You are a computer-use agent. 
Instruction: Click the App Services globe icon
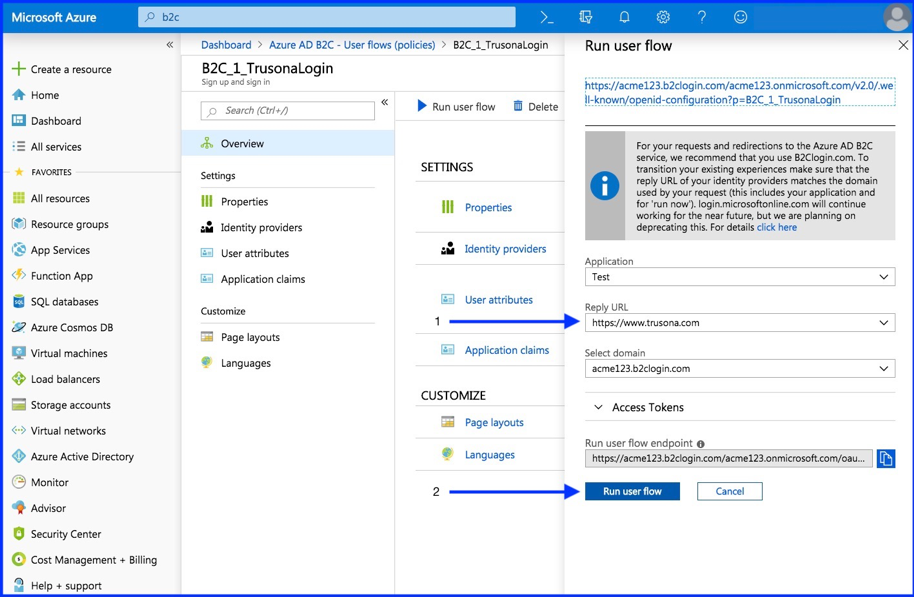(x=19, y=250)
